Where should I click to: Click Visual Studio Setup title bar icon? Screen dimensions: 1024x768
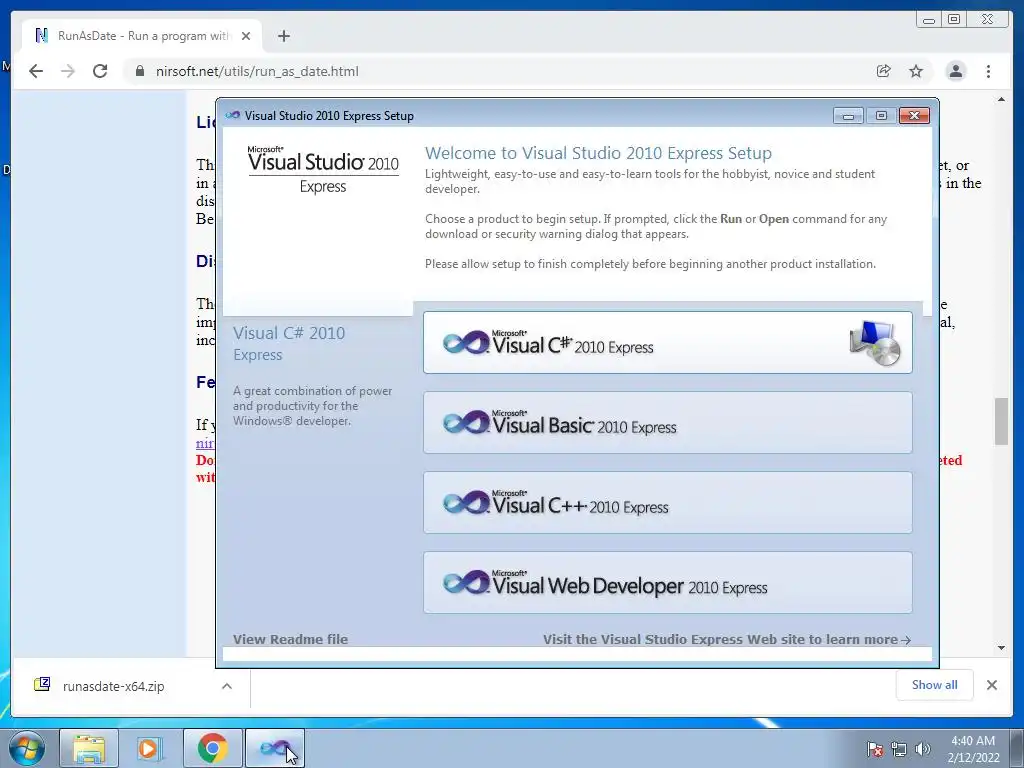[x=232, y=116]
